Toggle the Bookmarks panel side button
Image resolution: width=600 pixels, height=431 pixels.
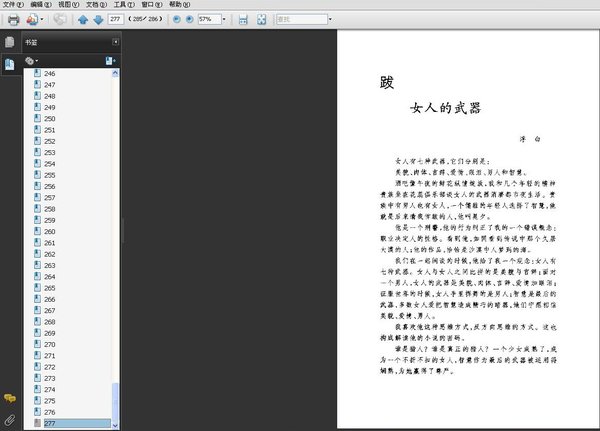pos(10,64)
